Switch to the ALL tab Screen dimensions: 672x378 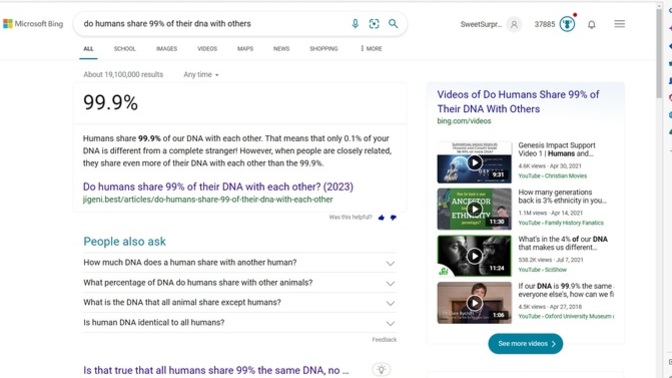pyautogui.click(x=88, y=49)
